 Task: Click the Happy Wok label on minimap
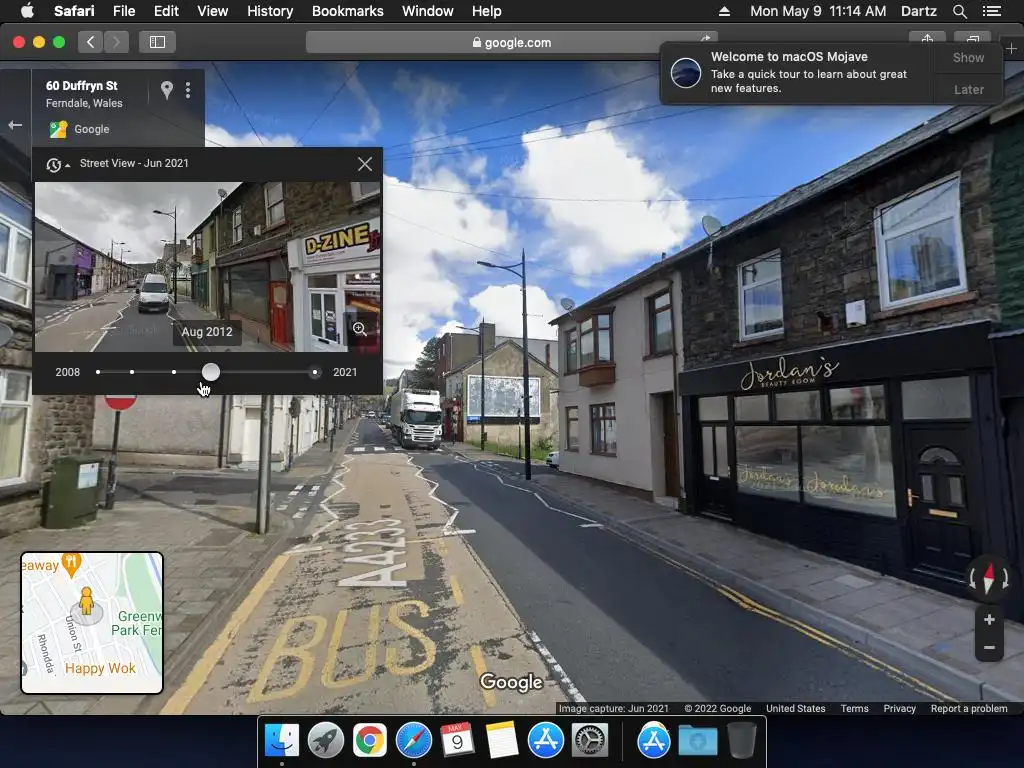(x=100, y=668)
